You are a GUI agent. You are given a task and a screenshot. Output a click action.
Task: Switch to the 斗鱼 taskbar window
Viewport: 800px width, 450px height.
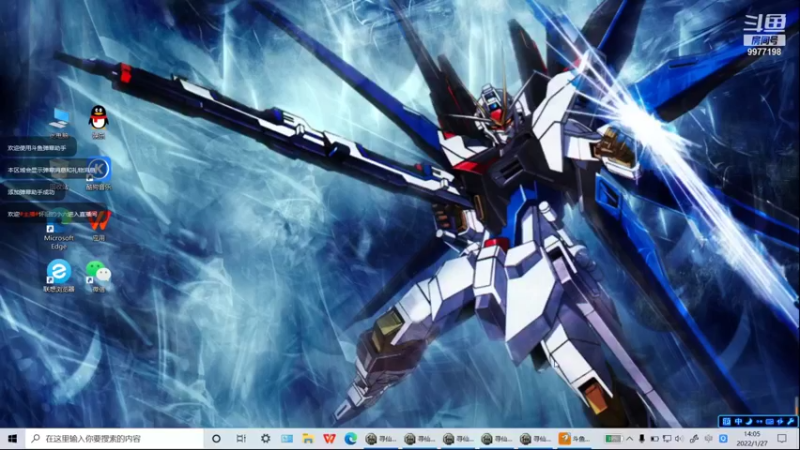[574, 439]
